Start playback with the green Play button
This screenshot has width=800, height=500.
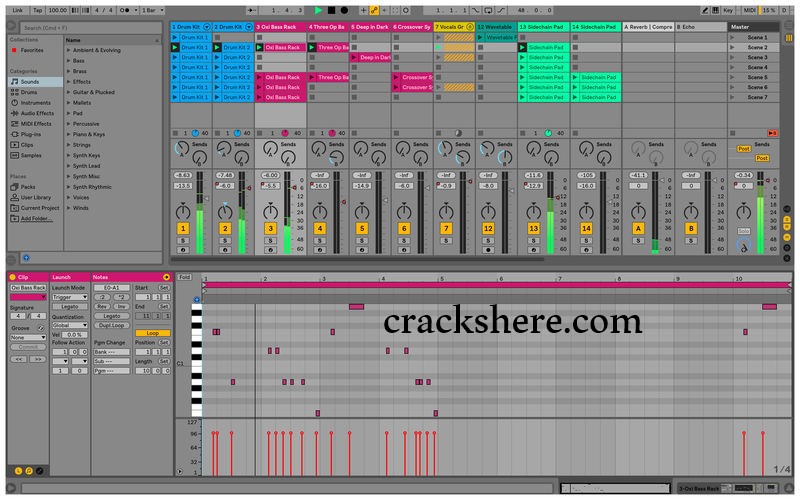(318, 10)
